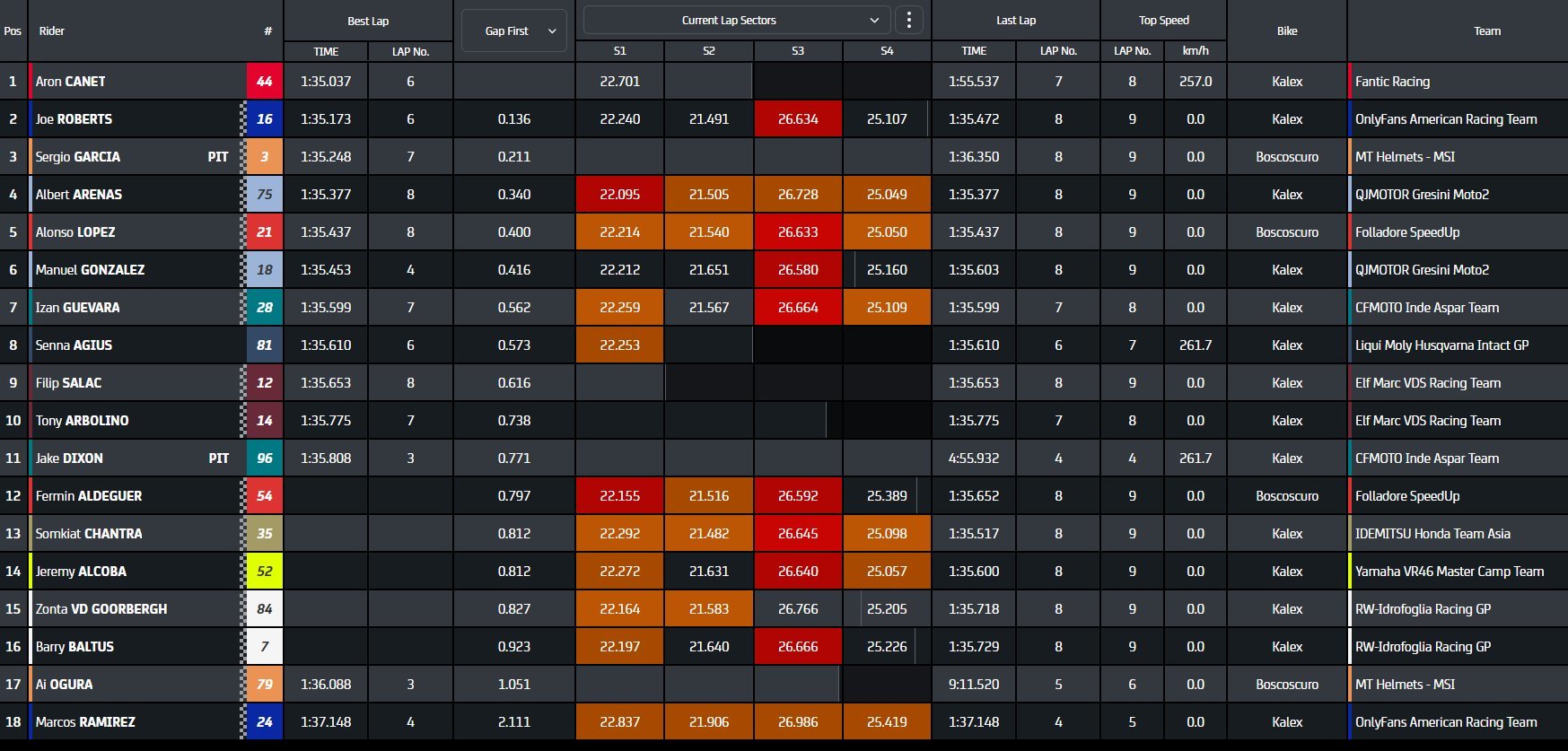Click Jeremy Alcoba's yellow 52 badge

click(x=265, y=572)
